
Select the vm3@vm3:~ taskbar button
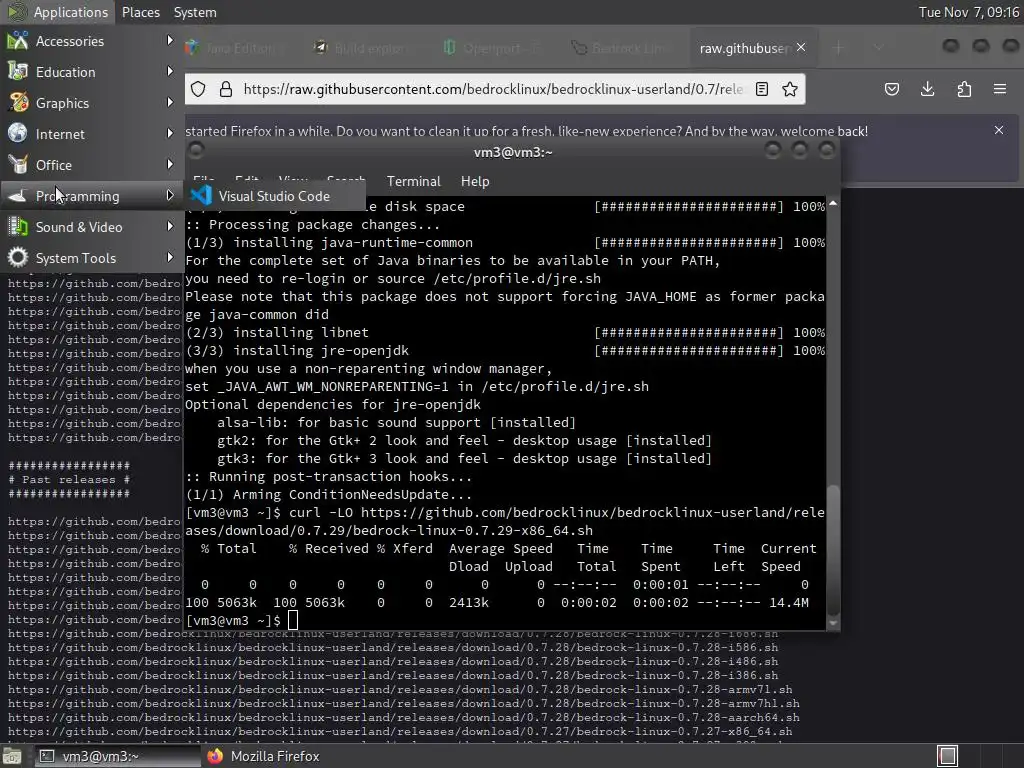(116, 756)
